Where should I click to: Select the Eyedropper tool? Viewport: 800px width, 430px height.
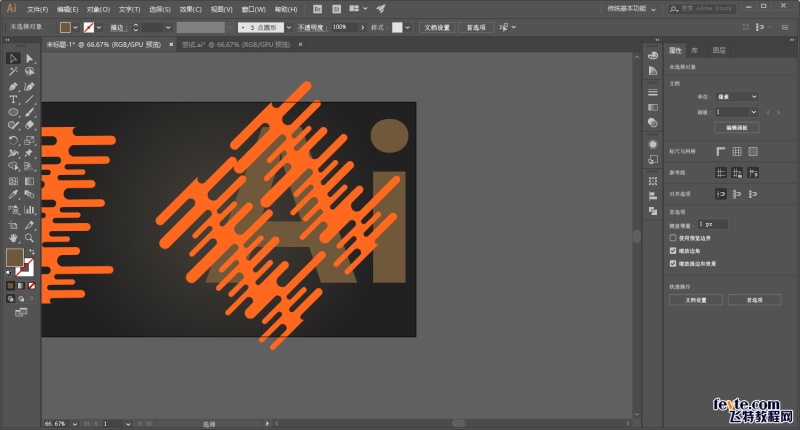click(13, 194)
